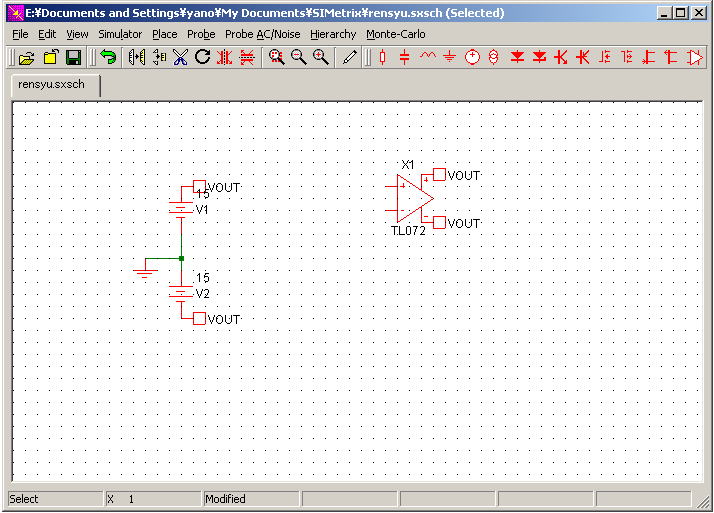Image resolution: width=714 pixels, height=513 pixels.
Task: Select battery V1 in the schematic
Action: 181,208
